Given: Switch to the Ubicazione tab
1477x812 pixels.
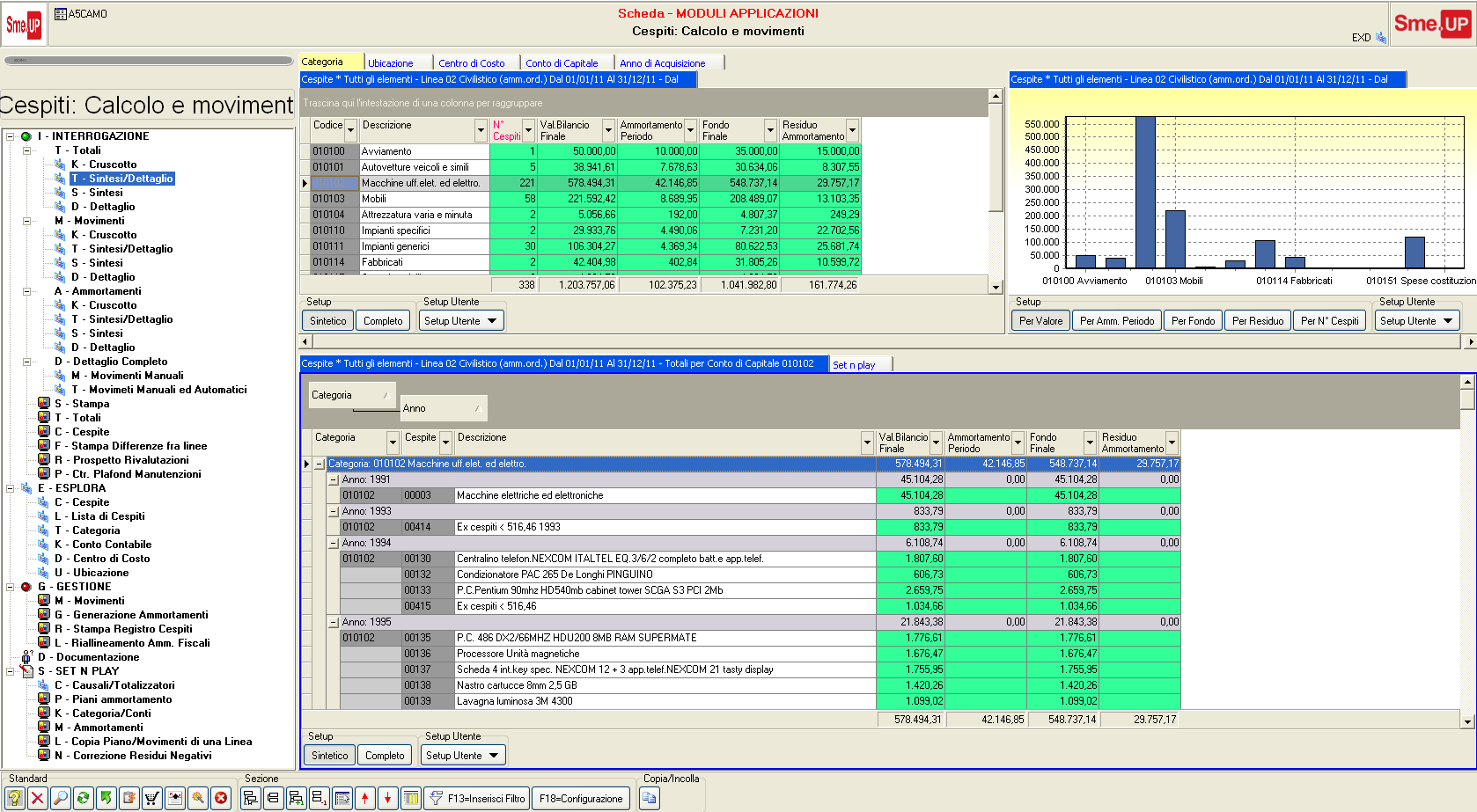Looking at the screenshot, I should (x=391, y=63).
